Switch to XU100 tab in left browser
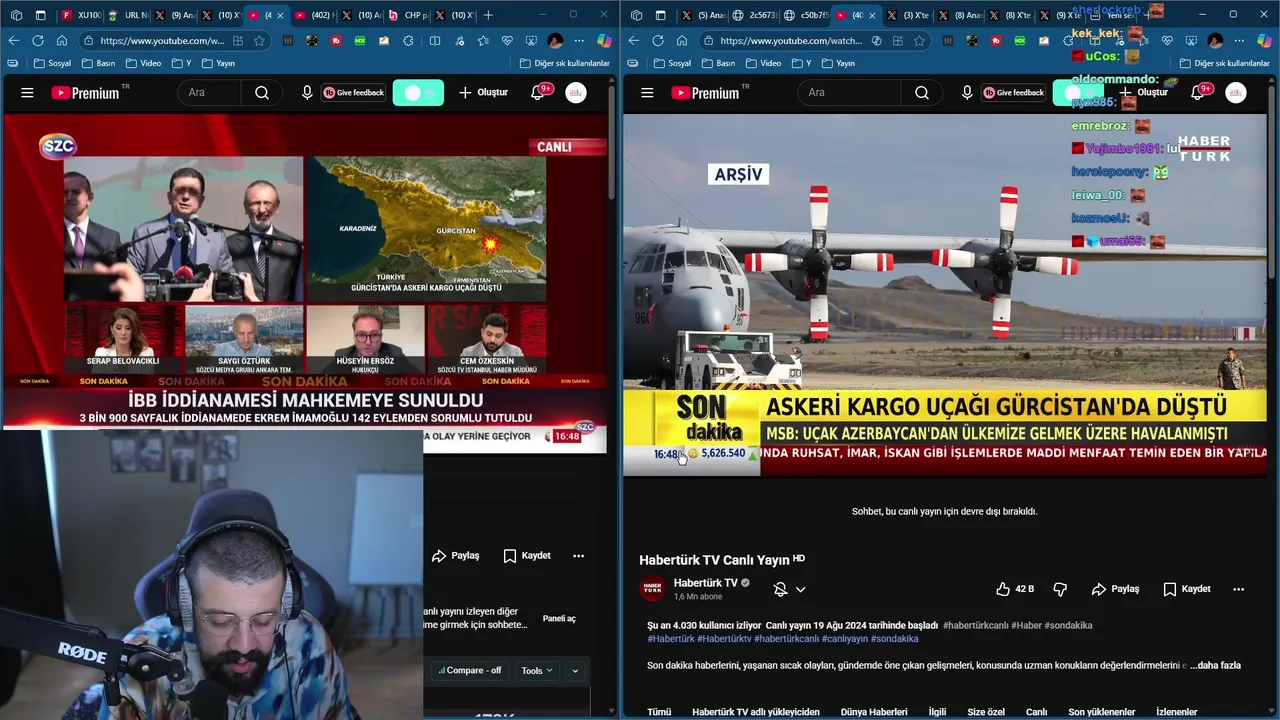This screenshot has height=720, width=1280. click(x=82, y=15)
